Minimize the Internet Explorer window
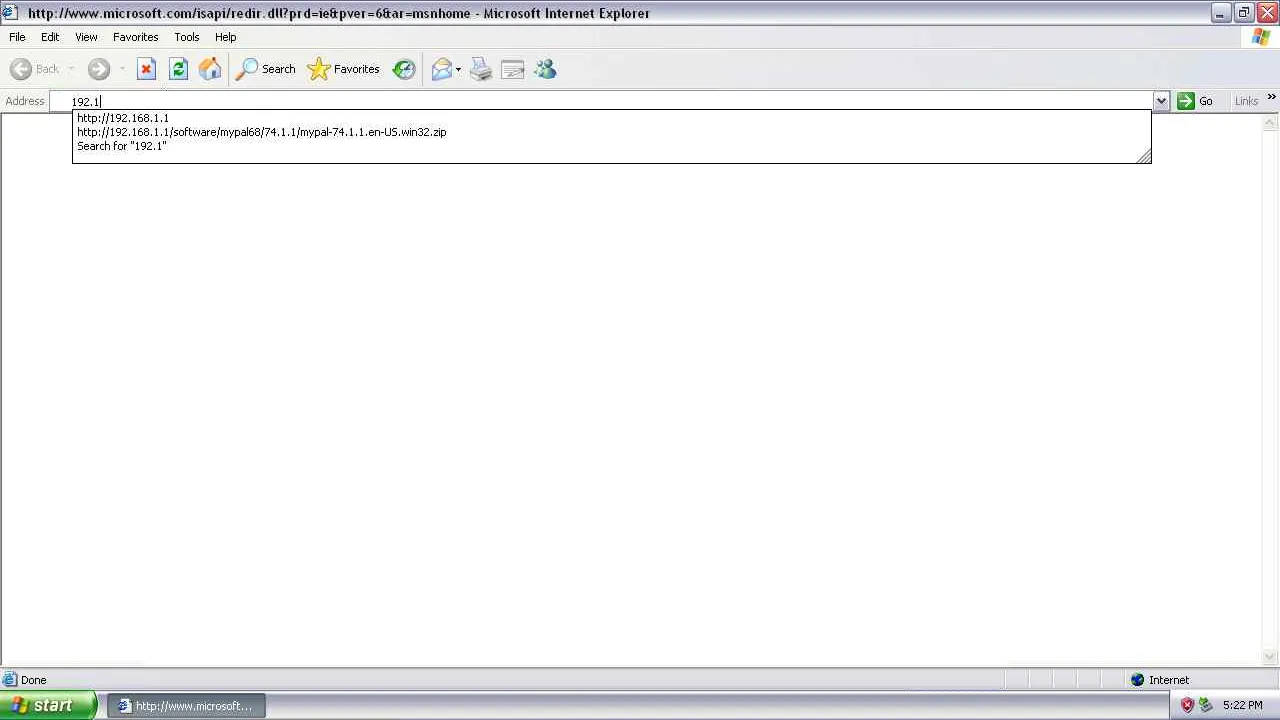This screenshot has width=1280, height=720. pyautogui.click(x=1220, y=13)
